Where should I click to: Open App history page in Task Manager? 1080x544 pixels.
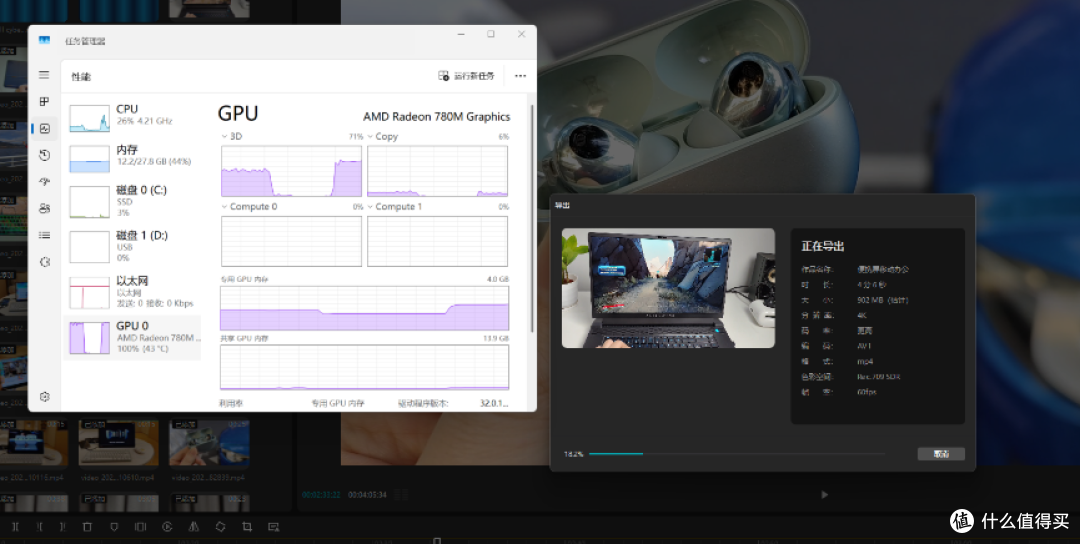click(44, 156)
